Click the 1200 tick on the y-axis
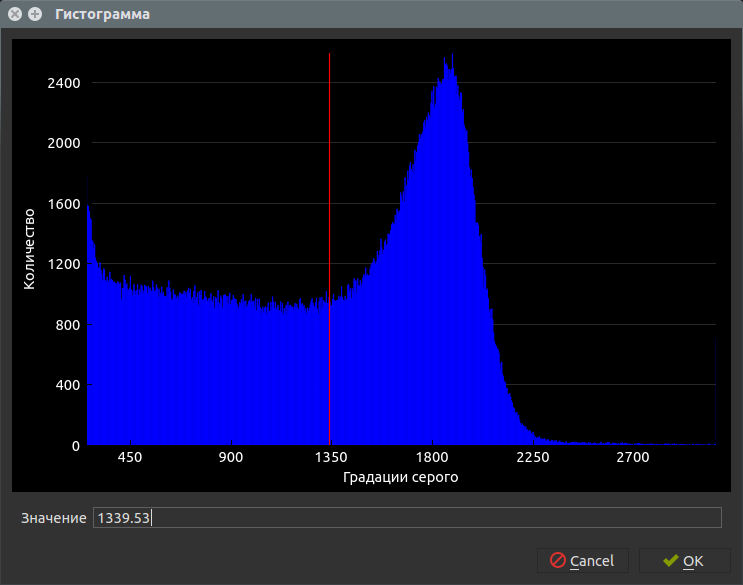 [63, 265]
